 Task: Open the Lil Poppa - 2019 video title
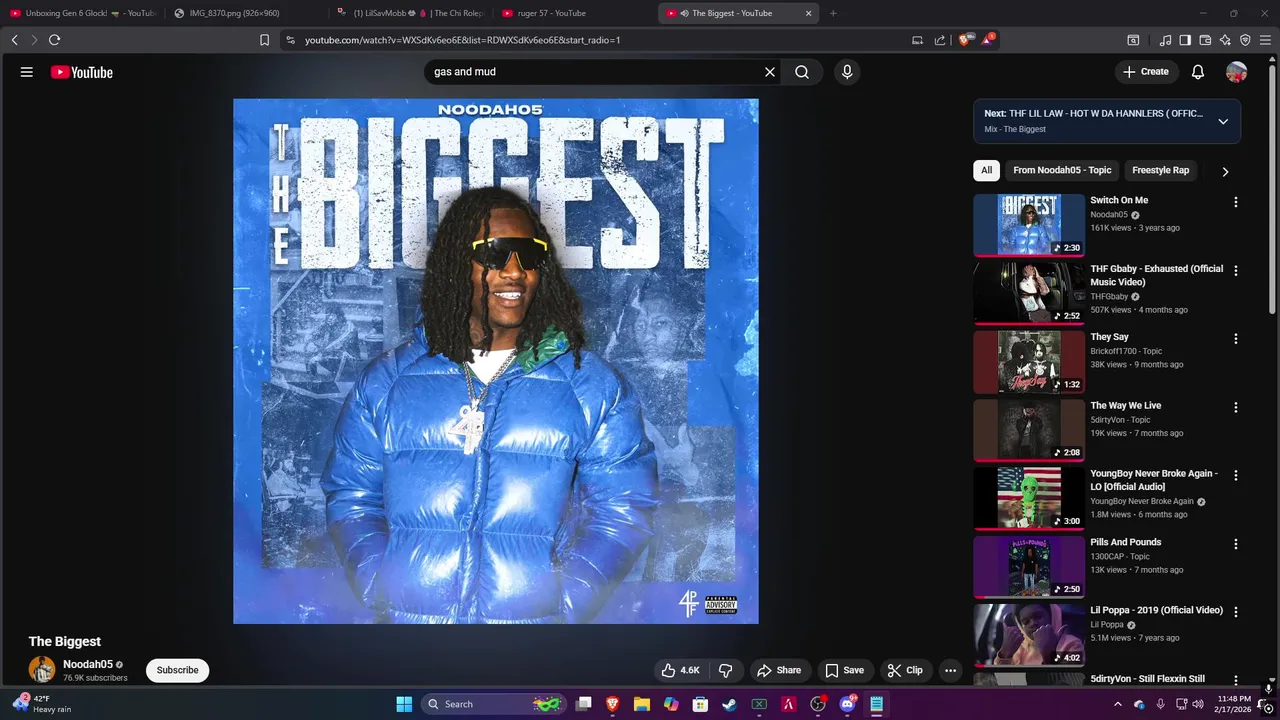[x=1156, y=610]
